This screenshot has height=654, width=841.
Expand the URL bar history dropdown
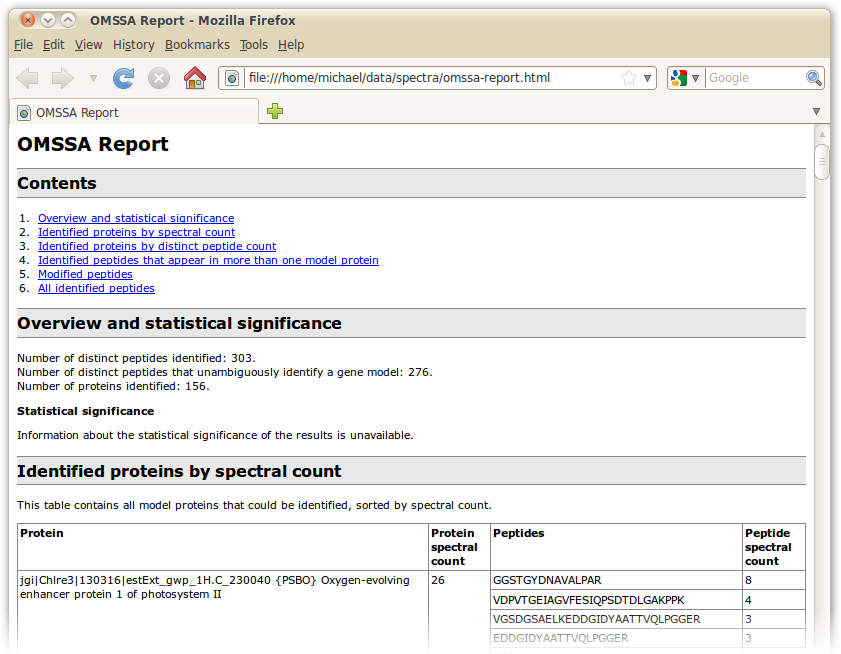(x=647, y=78)
